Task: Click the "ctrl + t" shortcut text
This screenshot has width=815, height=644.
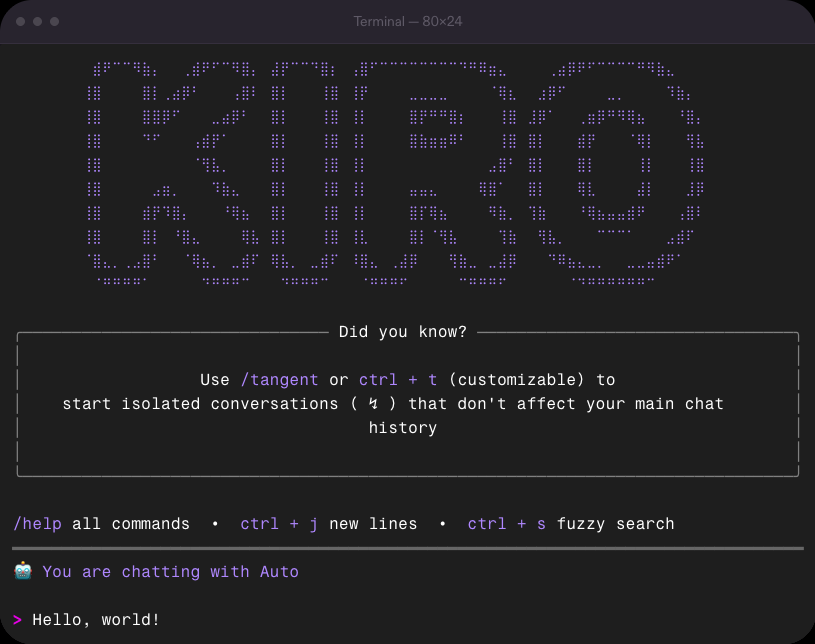Action: click(398, 380)
